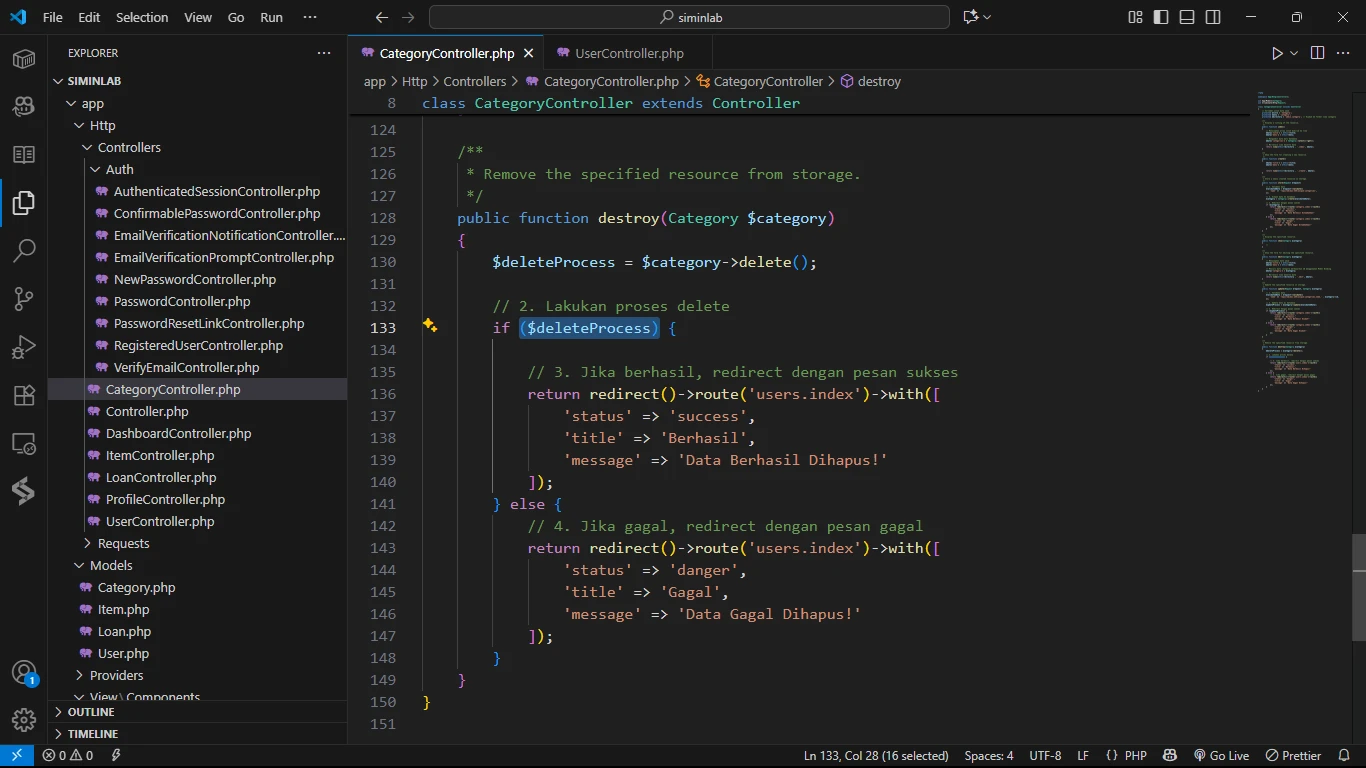Click the editor vertical scrollbar thumb
Image resolution: width=1366 pixels, height=768 pixels.
point(1358,588)
